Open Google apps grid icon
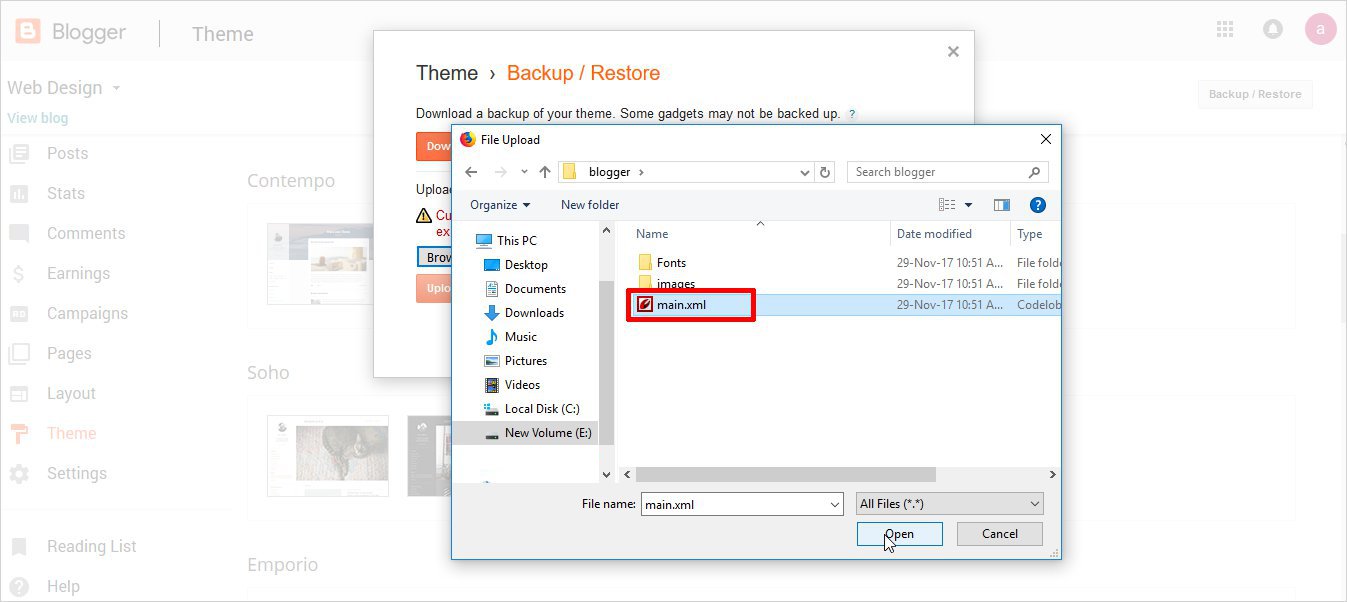The width and height of the screenshot is (1347, 602). pyautogui.click(x=1225, y=29)
